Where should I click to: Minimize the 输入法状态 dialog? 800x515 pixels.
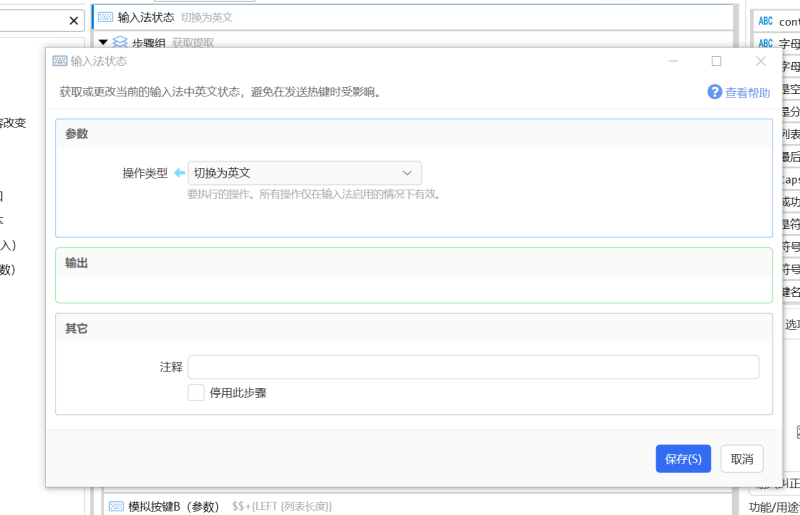(x=673, y=61)
